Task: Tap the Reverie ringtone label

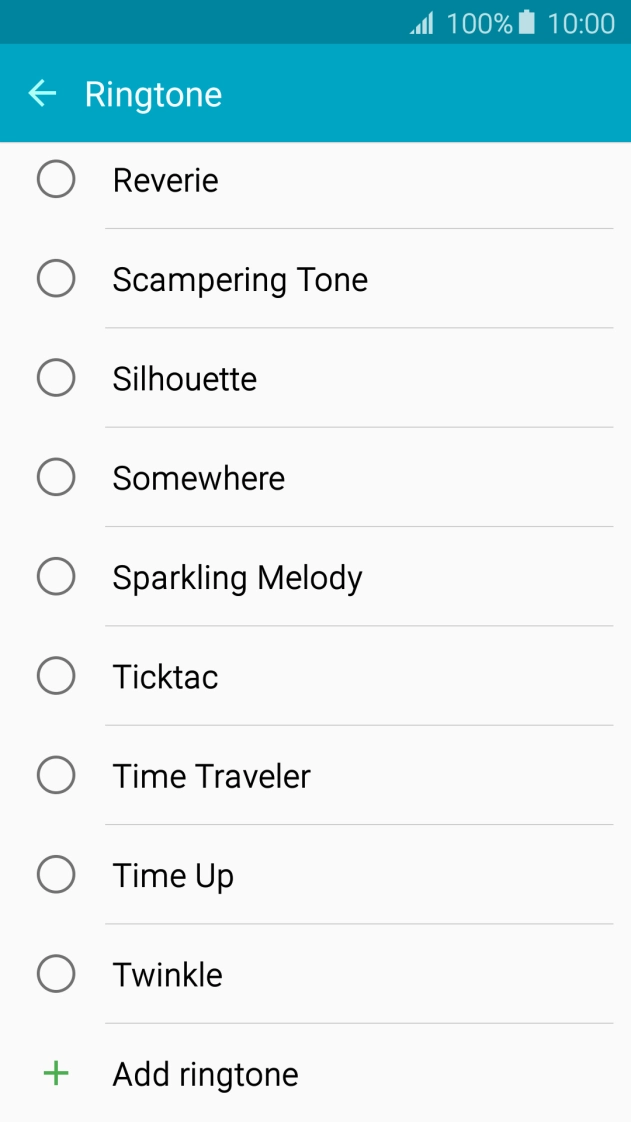Action: [165, 179]
